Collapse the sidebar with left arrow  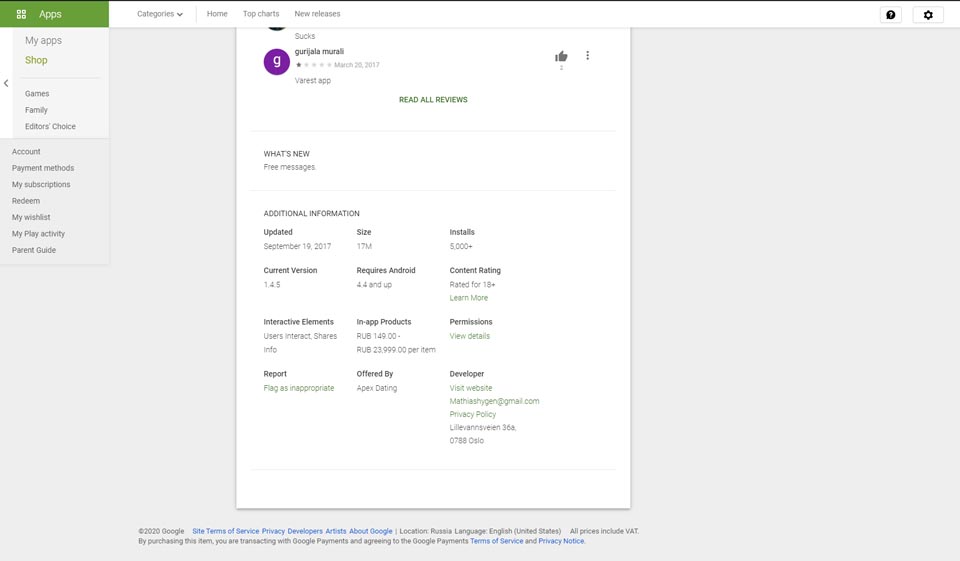(x=6, y=83)
